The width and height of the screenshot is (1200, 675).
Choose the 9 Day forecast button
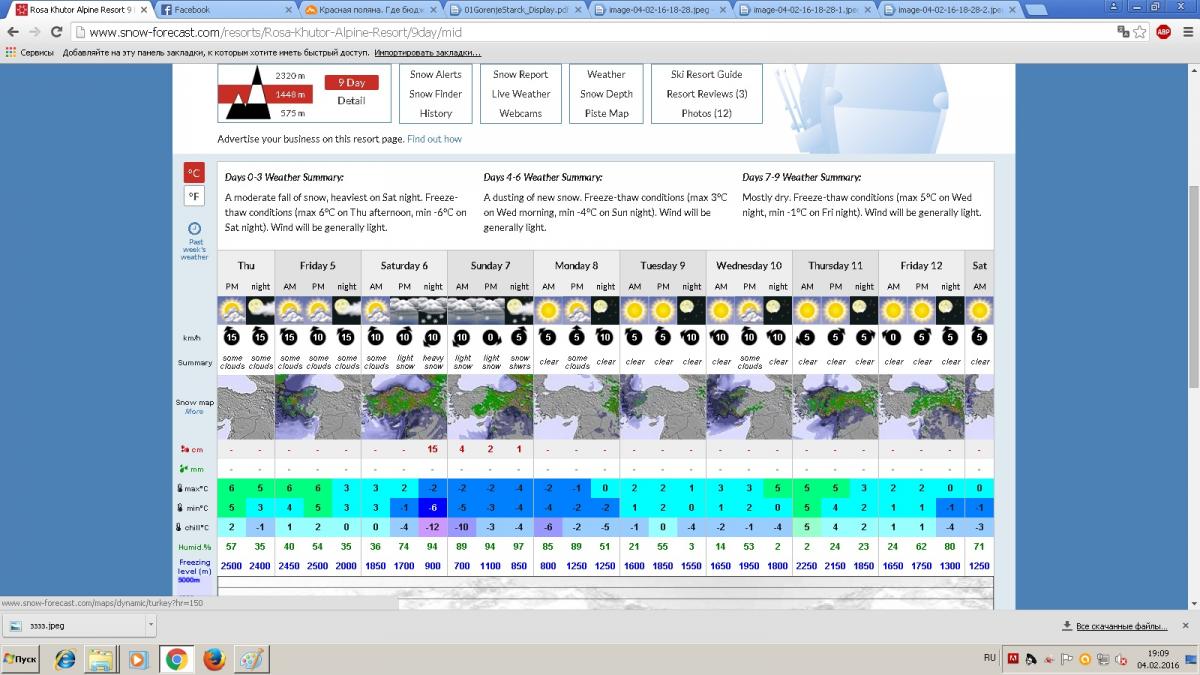351,83
